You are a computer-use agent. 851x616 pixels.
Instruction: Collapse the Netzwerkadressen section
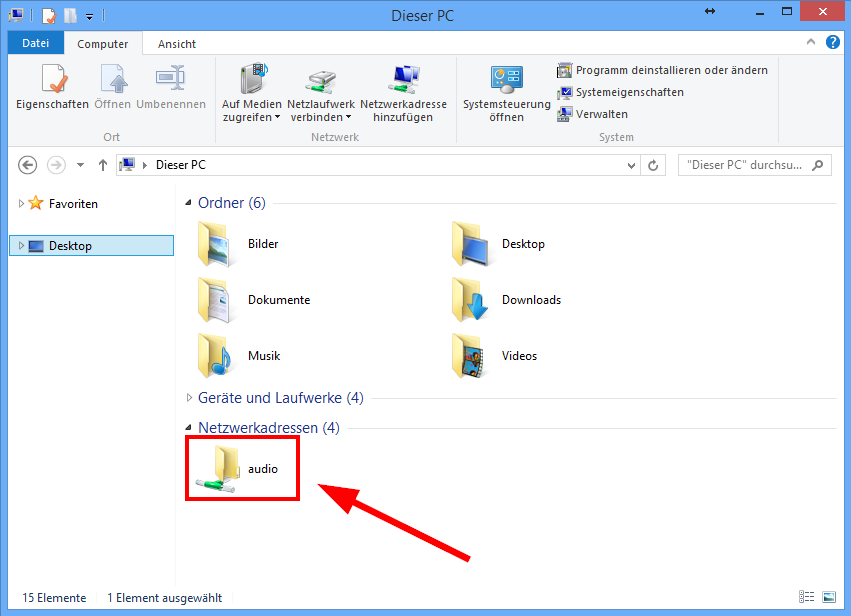pos(190,428)
